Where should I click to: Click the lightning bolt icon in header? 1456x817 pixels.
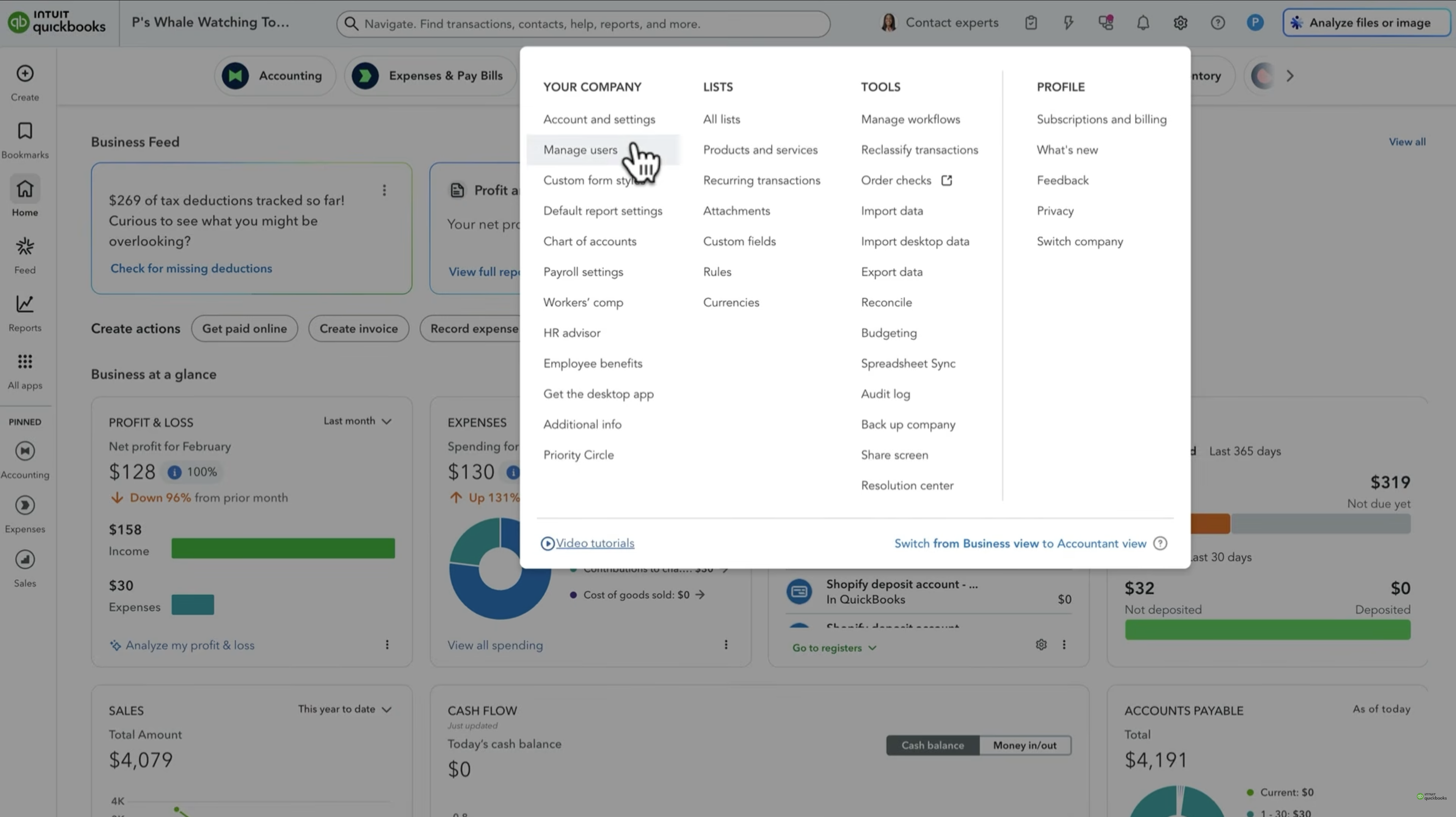pos(1068,23)
